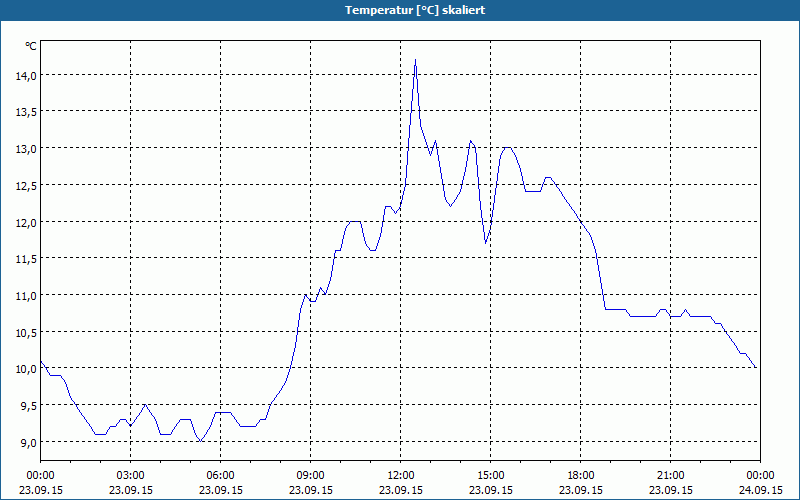Screen dimensions: 800x500
Task: Select the 11,5 y-axis label
Action: point(26,259)
